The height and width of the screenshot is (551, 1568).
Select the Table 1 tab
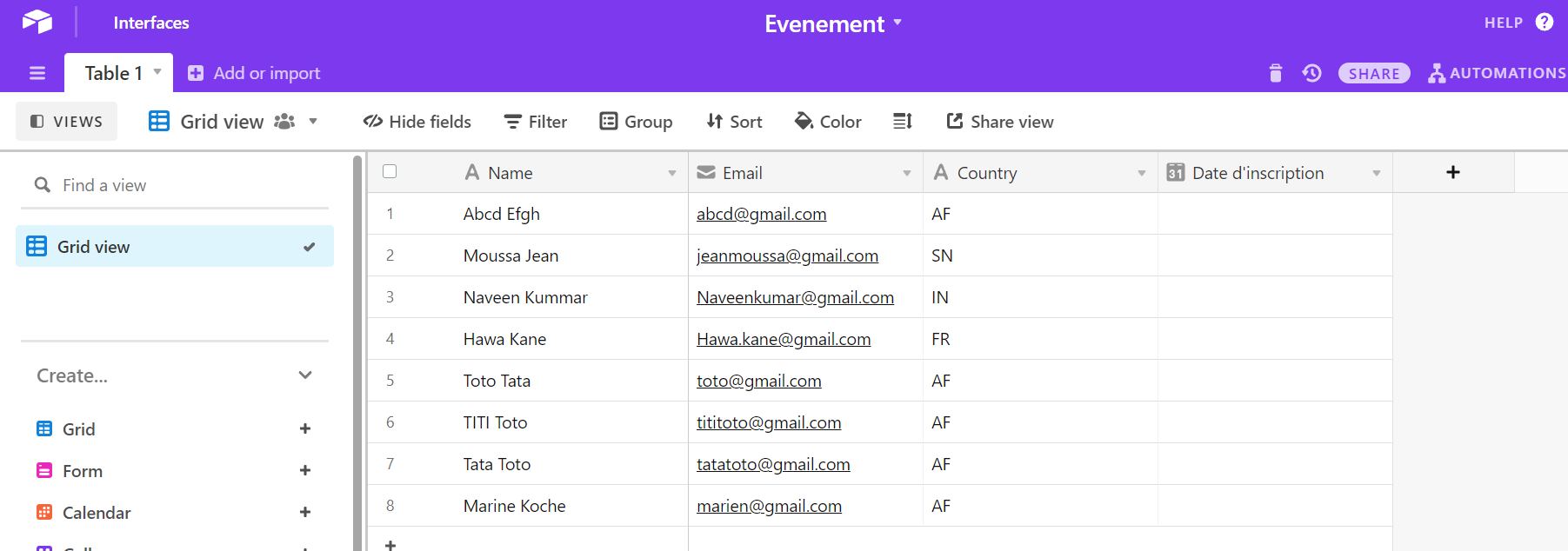tap(118, 73)
